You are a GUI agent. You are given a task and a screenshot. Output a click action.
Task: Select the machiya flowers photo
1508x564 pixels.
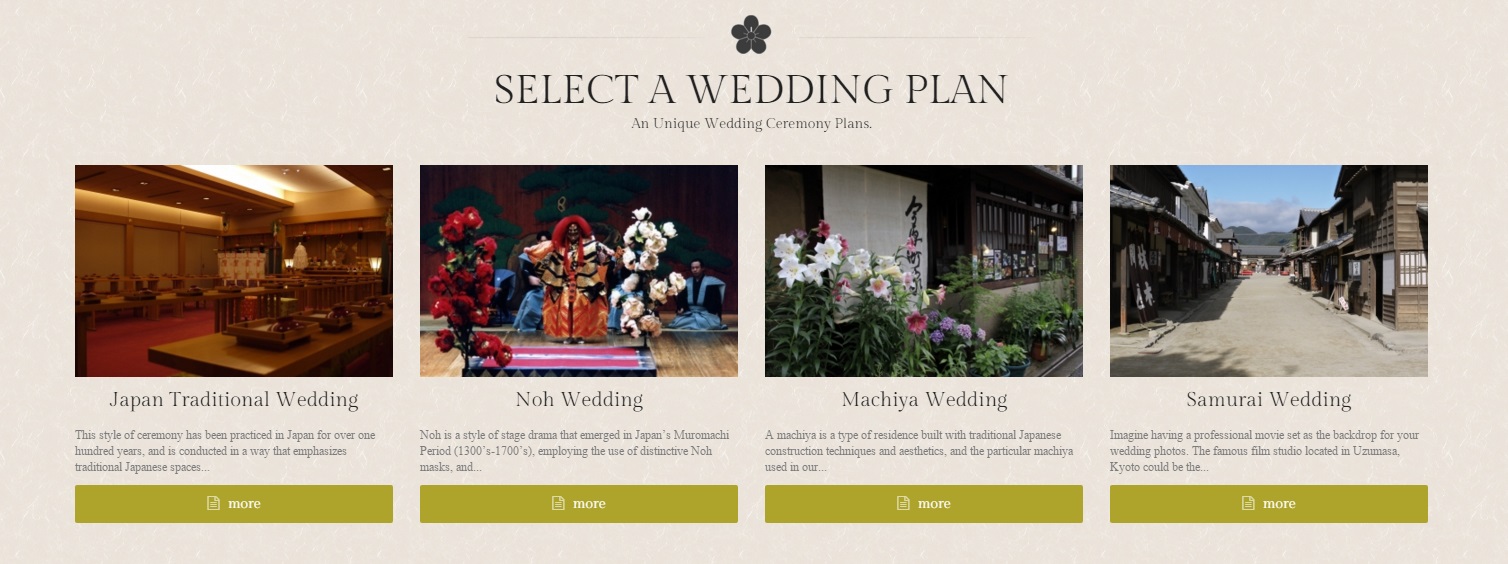[x=924, y=271]
